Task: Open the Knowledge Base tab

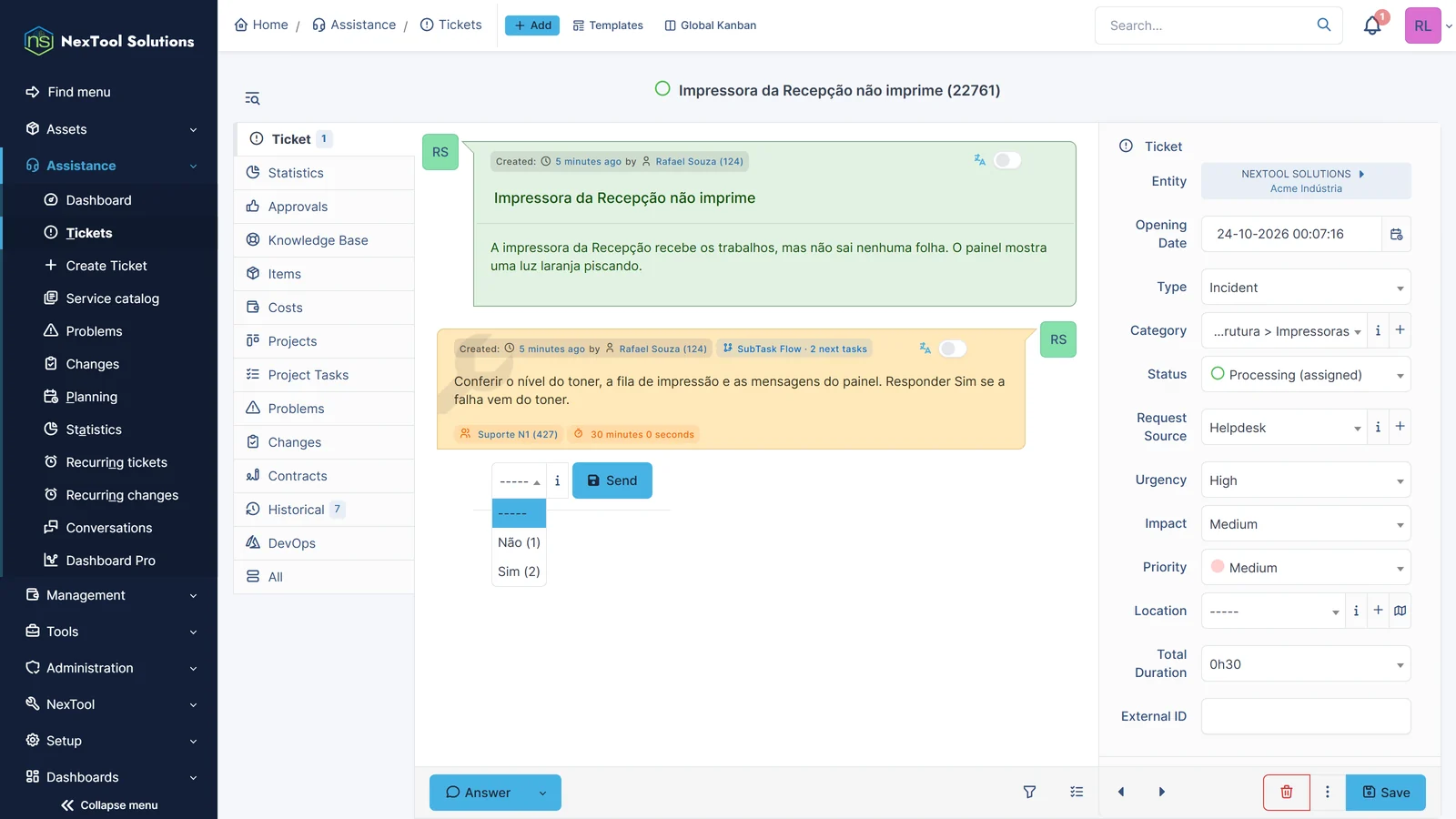Action: pyautogui.click(x=324, y=240)
